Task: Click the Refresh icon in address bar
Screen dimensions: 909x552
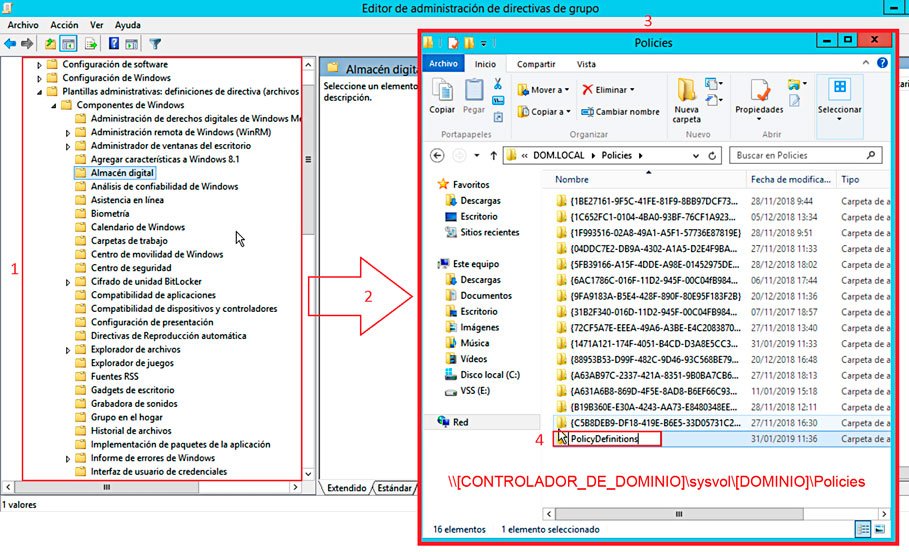Action: pyautogui.click(x=712, y=155)
